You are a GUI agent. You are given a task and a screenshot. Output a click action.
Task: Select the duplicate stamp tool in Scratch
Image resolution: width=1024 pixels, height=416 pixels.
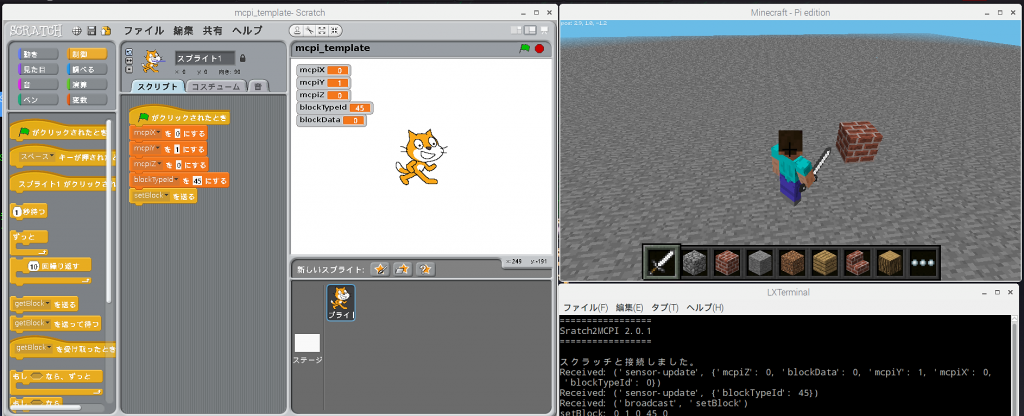[298, 30]
